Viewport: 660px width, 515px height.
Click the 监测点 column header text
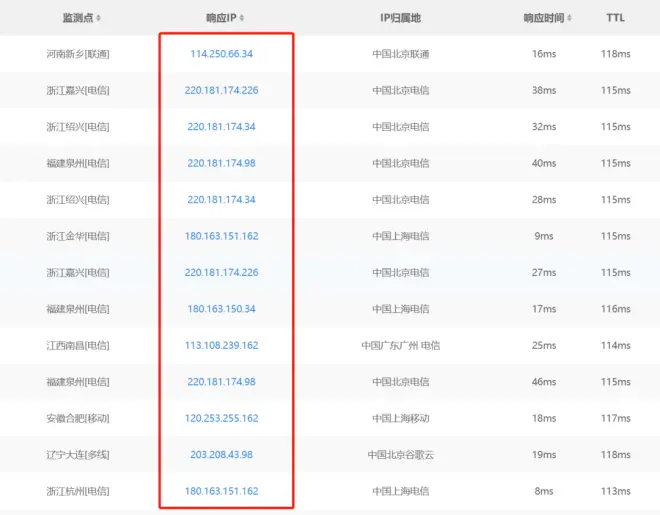(78, 18)
